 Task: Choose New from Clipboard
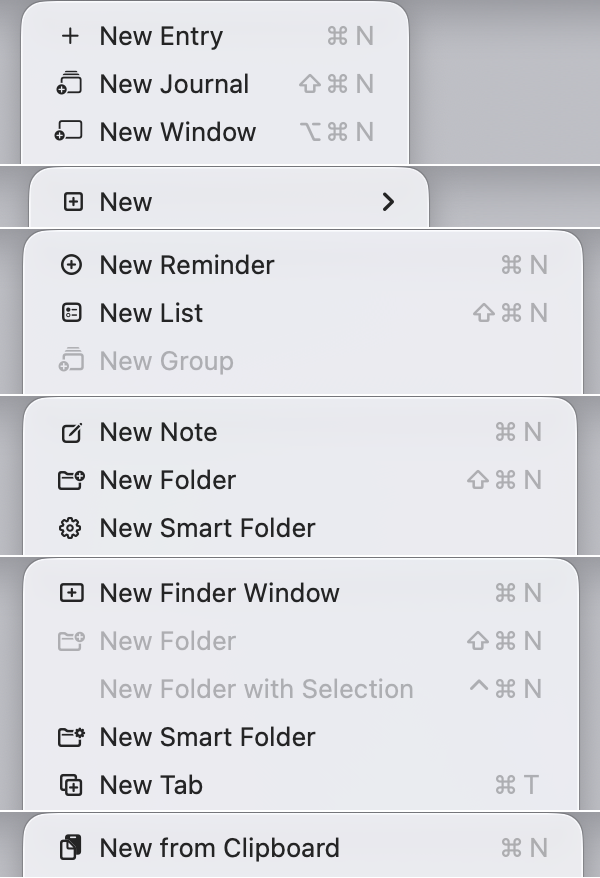click(219, 848)
